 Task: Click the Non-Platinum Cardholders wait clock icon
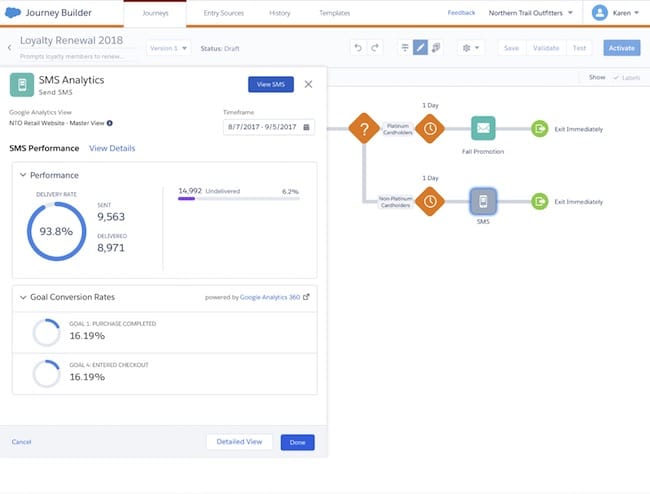(x=430, y=201)
